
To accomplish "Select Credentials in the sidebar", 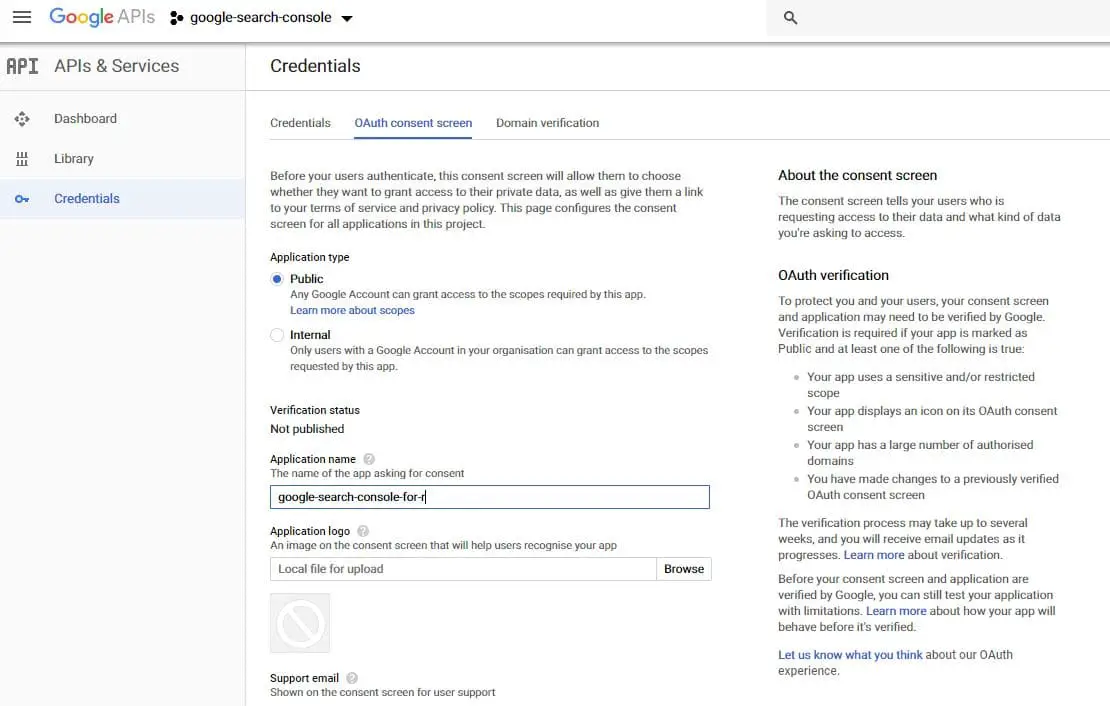I will click(x=122, y=198).
